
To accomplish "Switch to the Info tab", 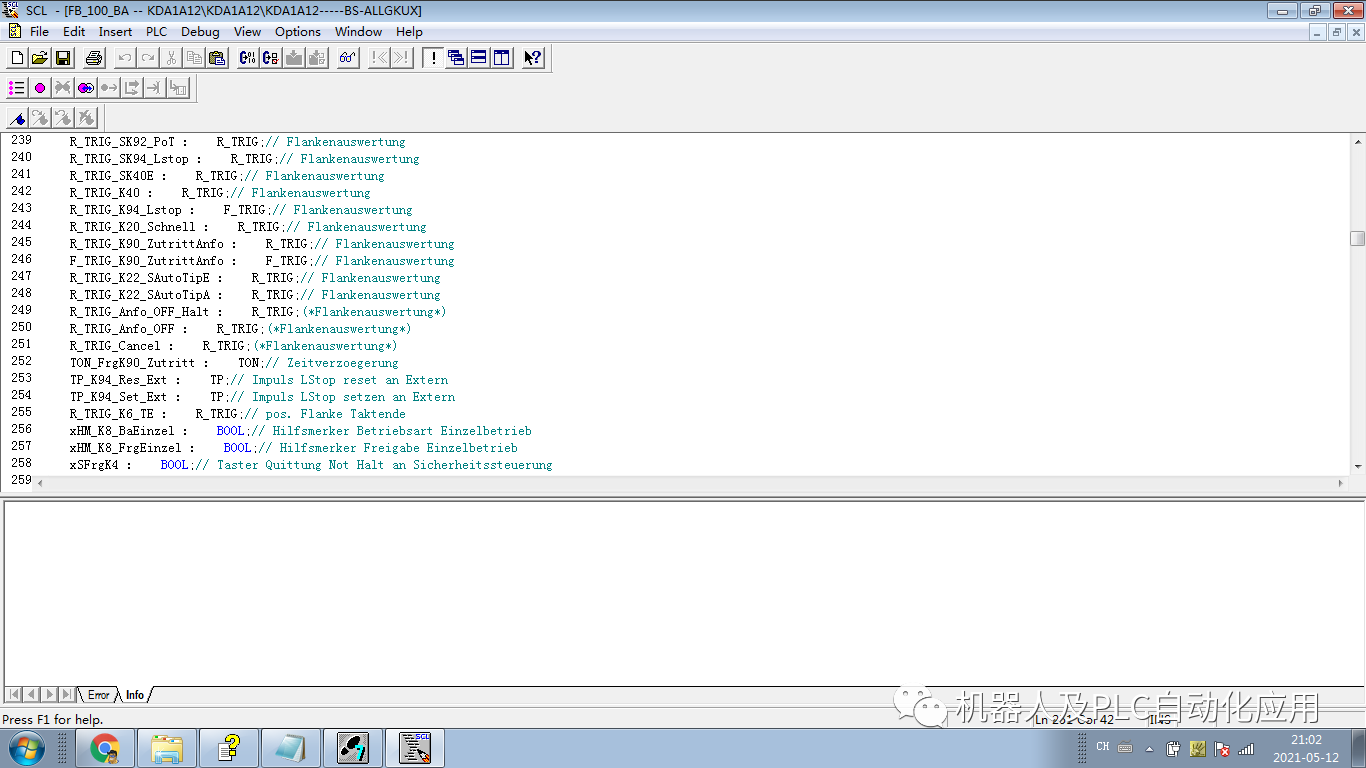I will pos(134,695).
